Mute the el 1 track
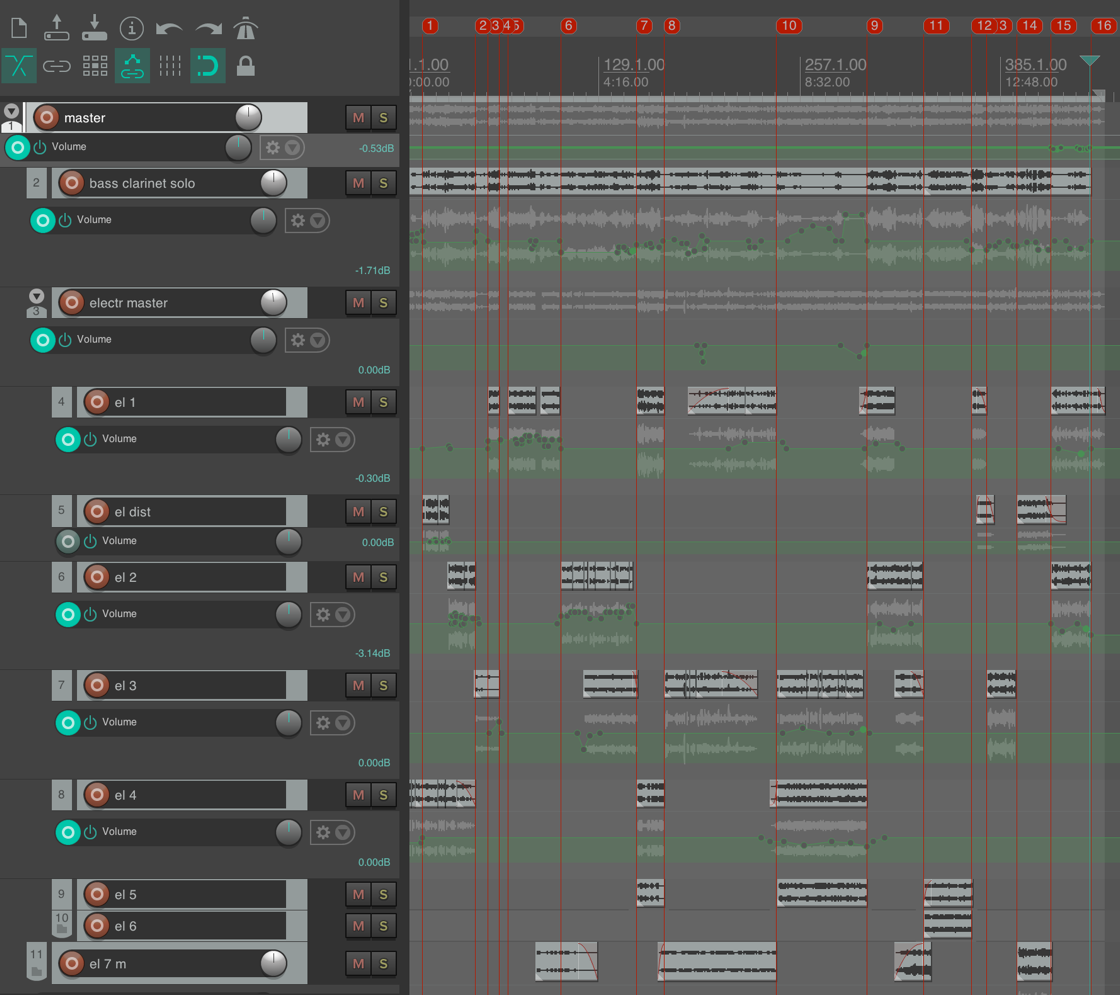Screen dimensions: 1120x995 pyautogui.click(x=358, y=402)
